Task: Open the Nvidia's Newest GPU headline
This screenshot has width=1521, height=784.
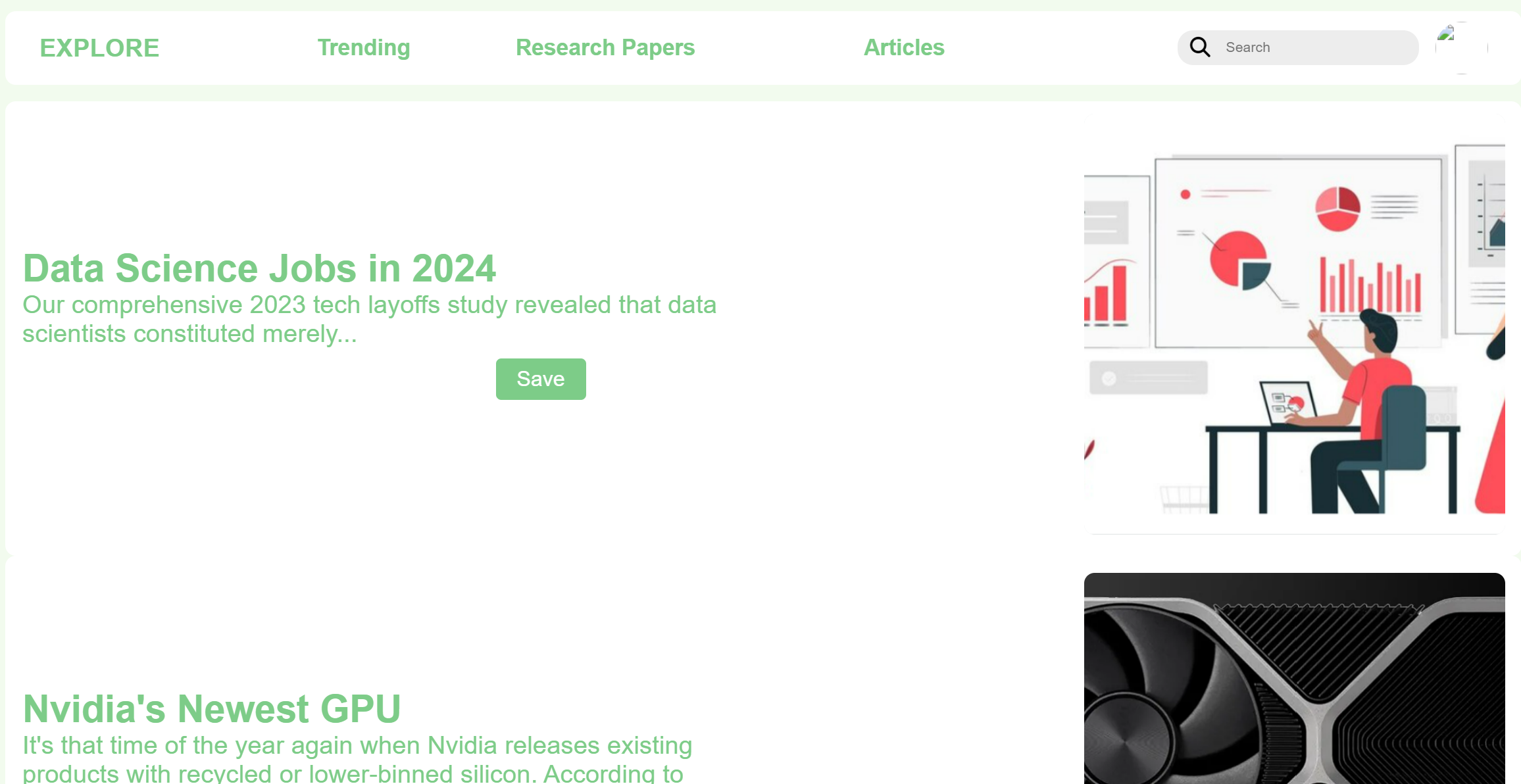Action: tap(212, 708)
